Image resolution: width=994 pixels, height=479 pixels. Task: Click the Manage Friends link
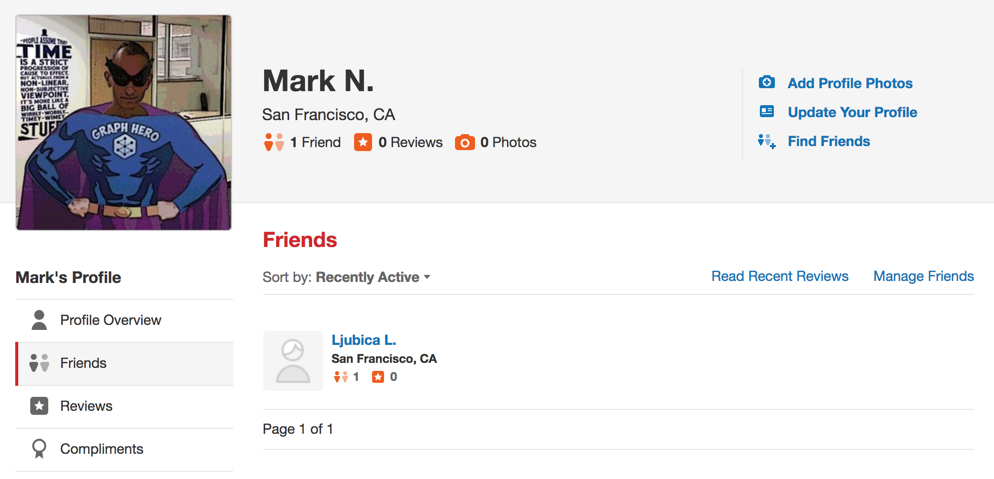click(923, 276)
